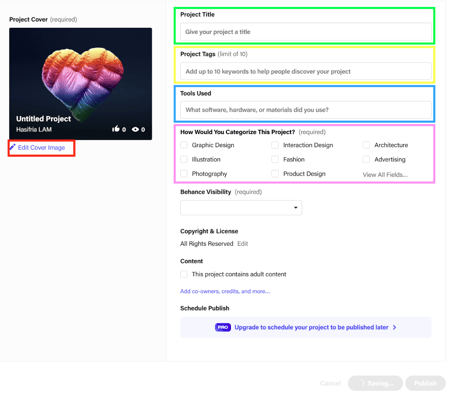Image resolution: width=452 pixels, height=400 pixels.
Task: Check the Illustration category
Action: (184, 159)
